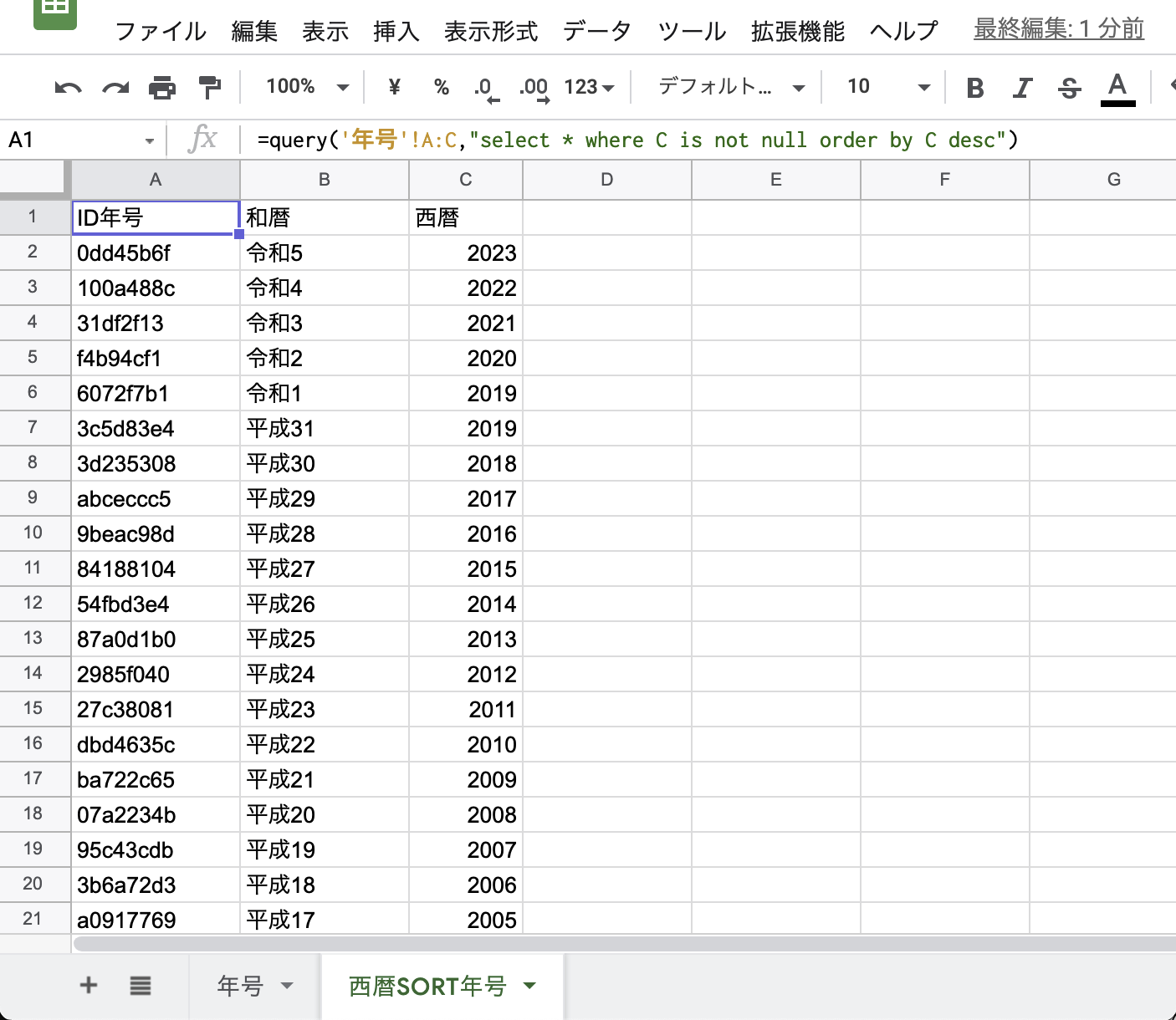Image resolution: width=1176 pixels, height=1020 pixels.
Task: Open the text color picker
Action: (x=1117, y=88)
